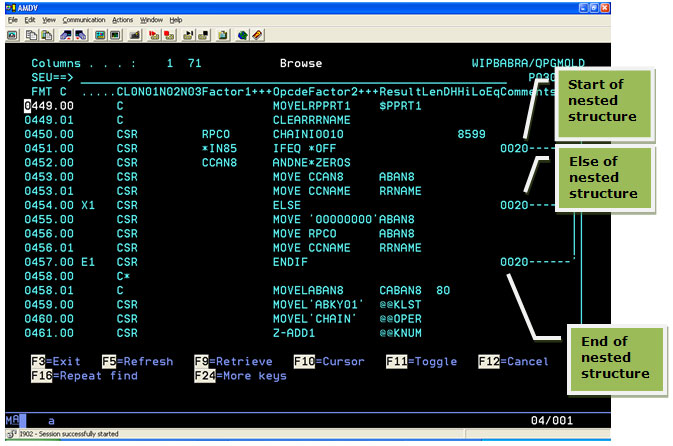Click the F9=Retrieve function key

(x=233, y=361)
